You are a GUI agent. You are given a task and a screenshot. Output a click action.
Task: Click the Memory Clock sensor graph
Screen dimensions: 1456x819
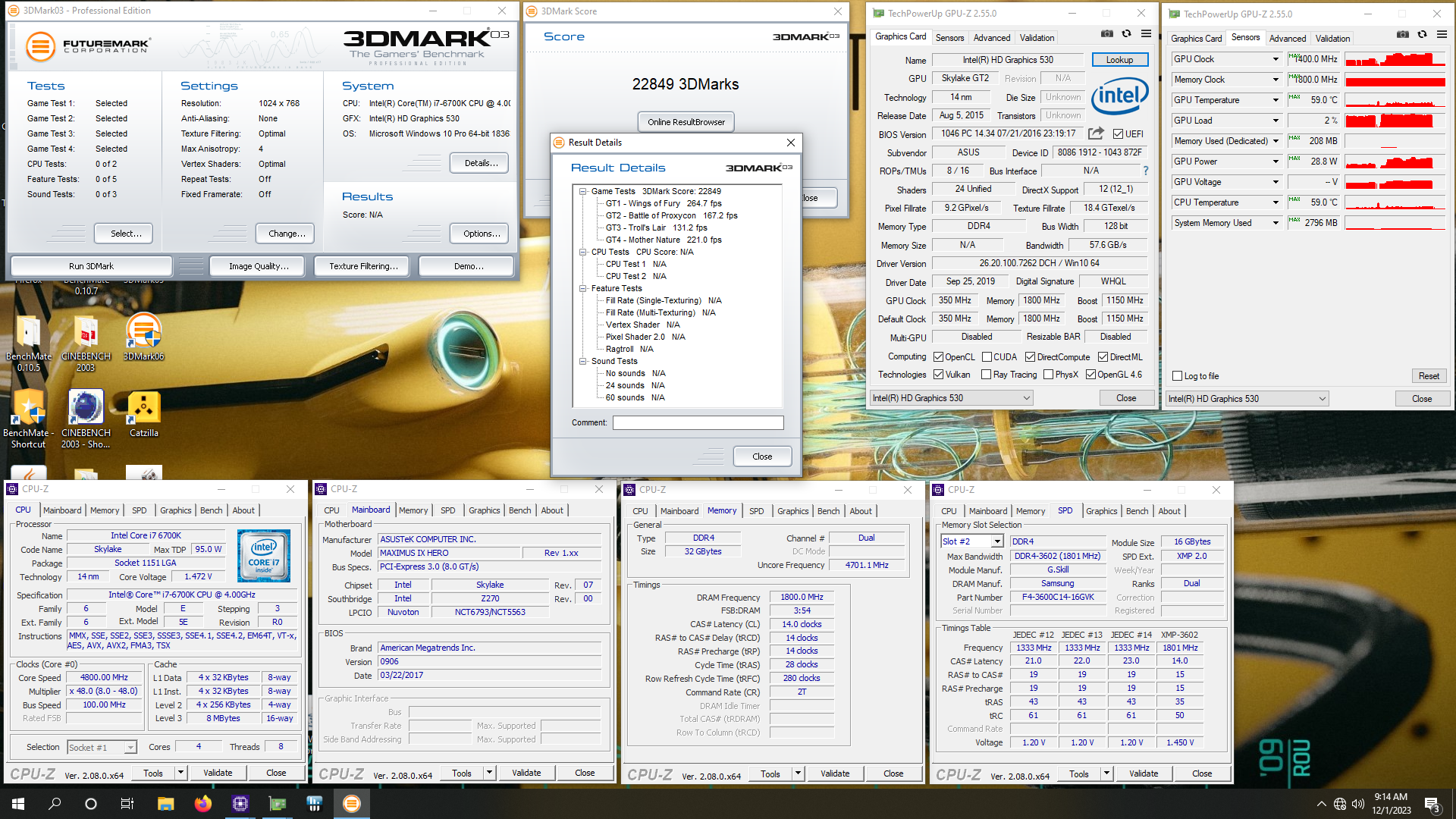coord(1395,80)
